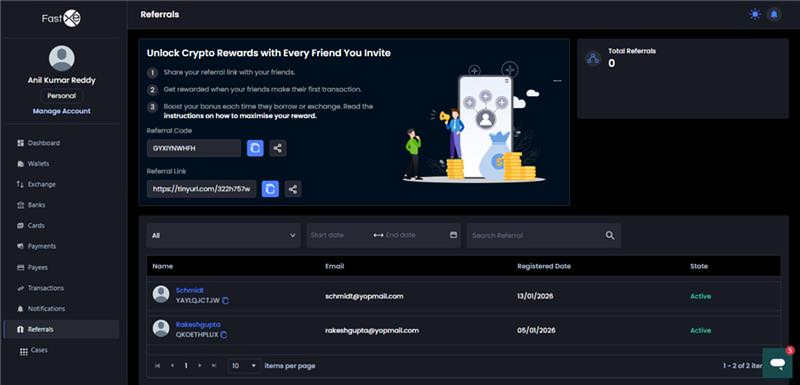Click the Transactions sidebar icon

20,288
